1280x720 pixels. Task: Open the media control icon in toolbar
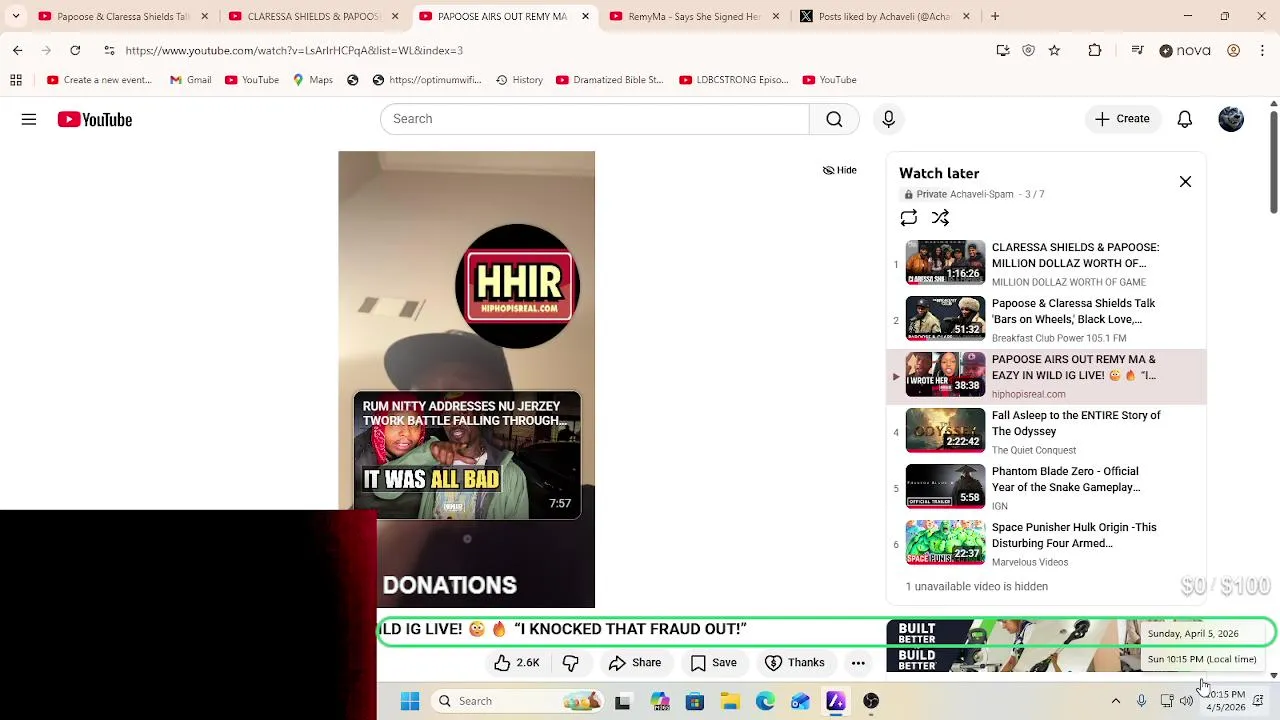(x=1137, y=50)
